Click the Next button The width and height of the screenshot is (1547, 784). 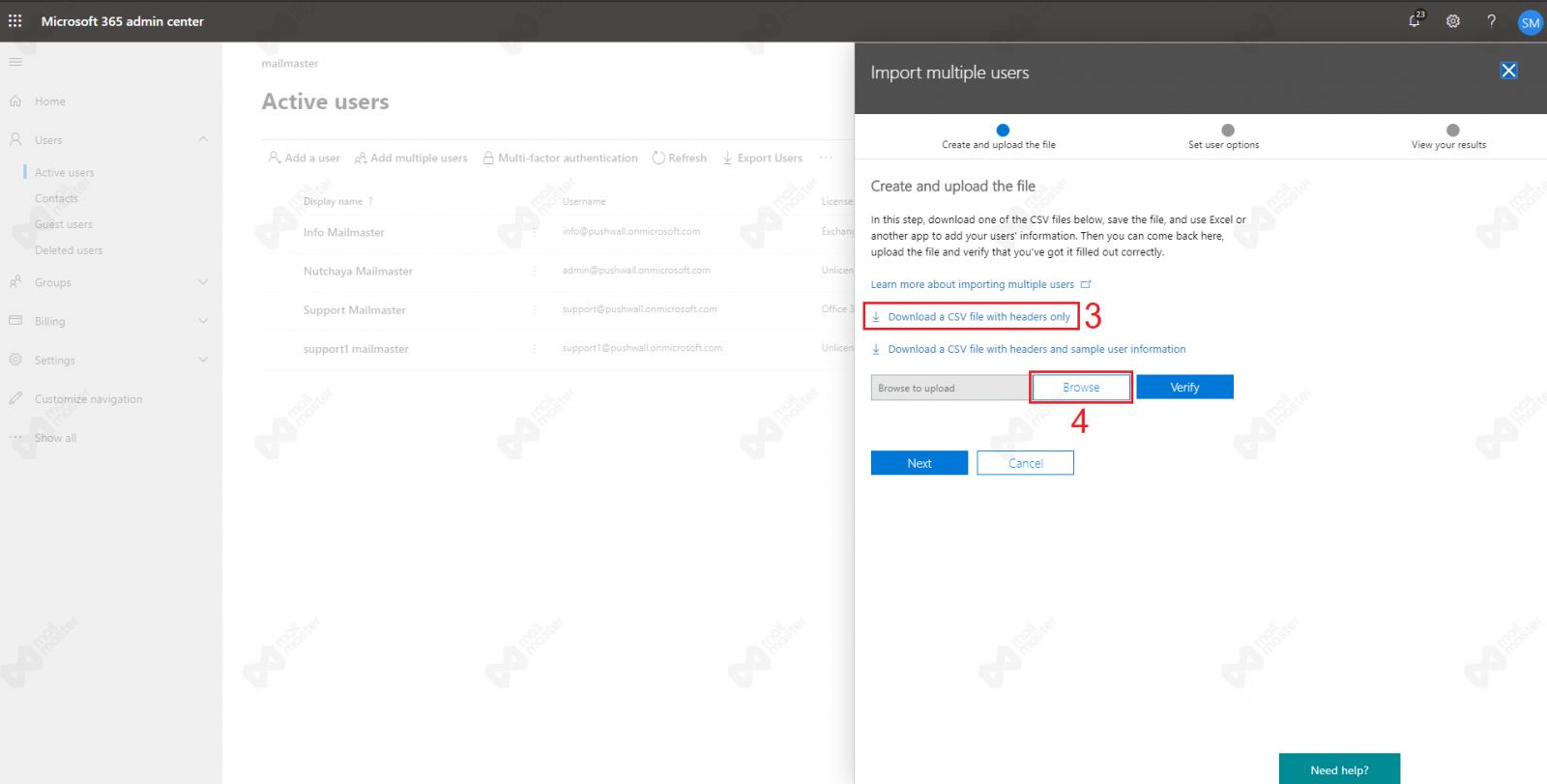coord(919,463)
